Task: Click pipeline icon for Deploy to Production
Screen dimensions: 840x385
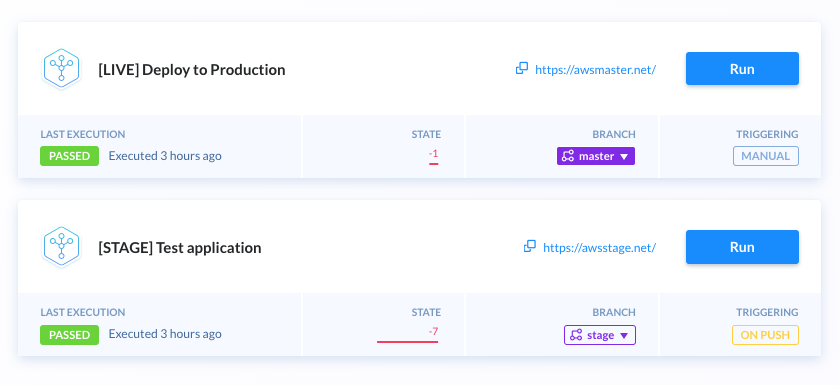Action: (61, 68)
